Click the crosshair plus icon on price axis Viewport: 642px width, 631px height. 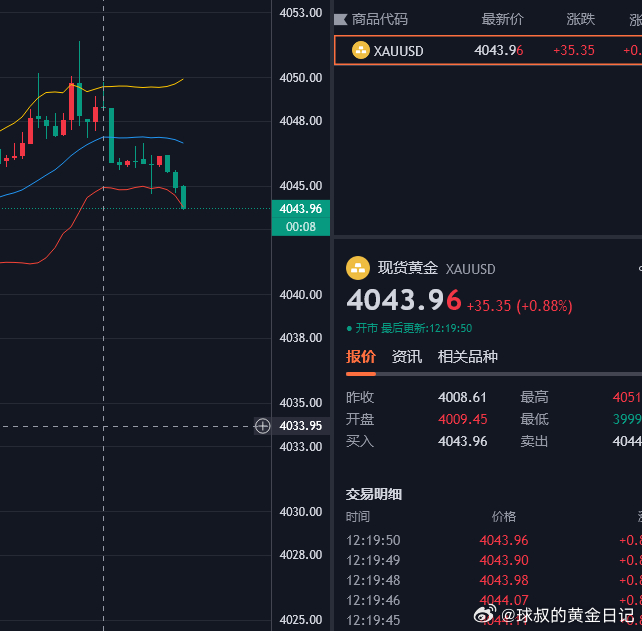[x=262, y=426]
